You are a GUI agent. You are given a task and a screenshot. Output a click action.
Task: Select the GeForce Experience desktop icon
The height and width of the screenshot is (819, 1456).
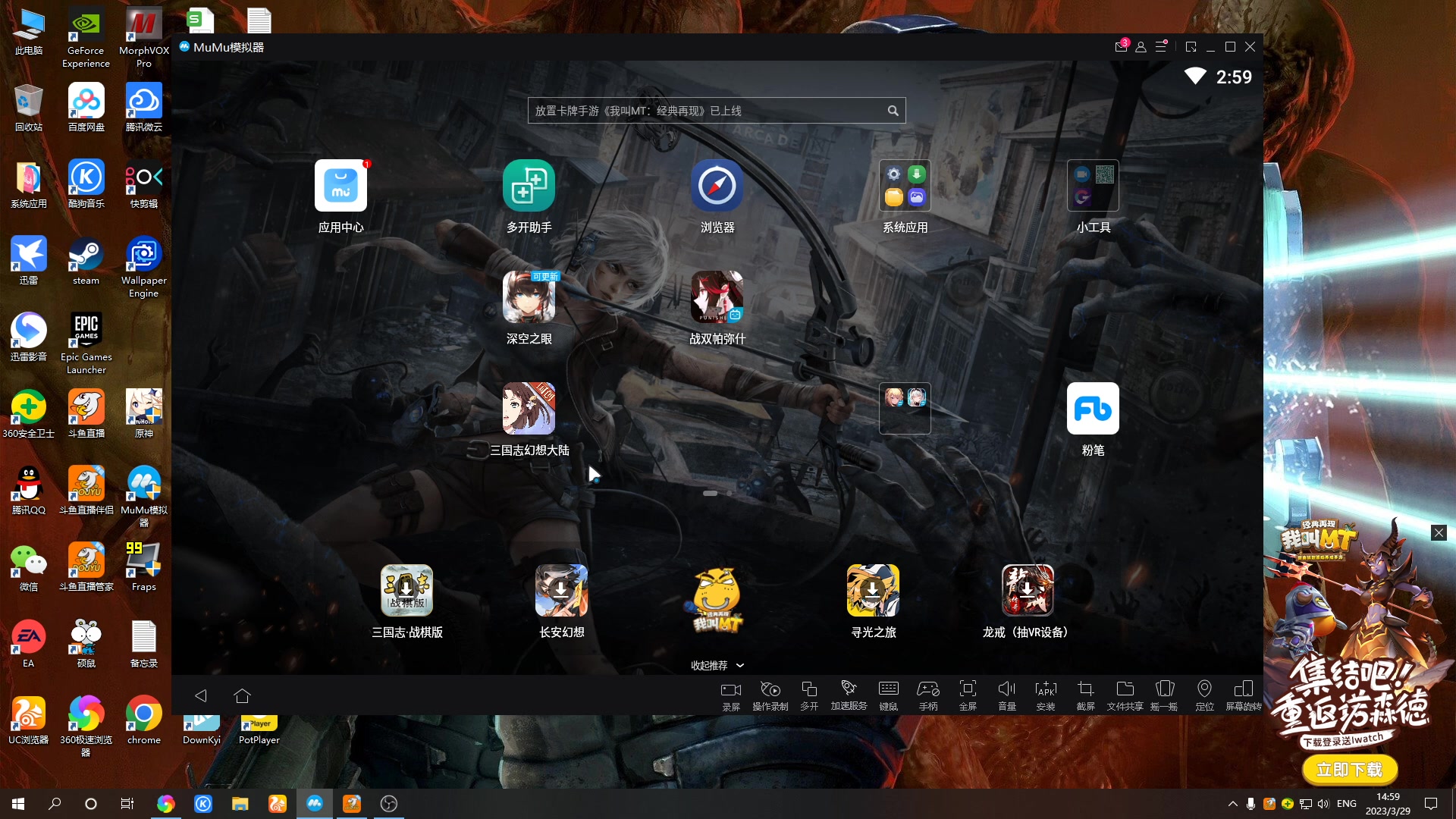pyautogui.click(x=86, y=38)
